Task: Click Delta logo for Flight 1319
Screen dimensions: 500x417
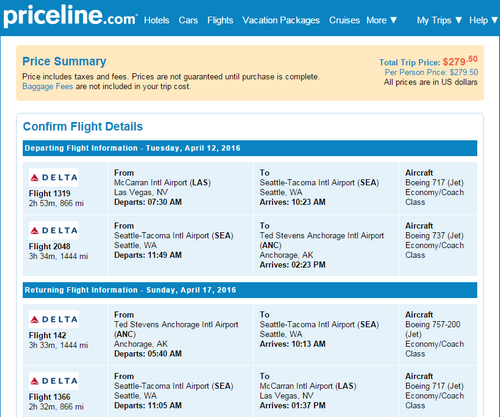Action: pos(54,177)
